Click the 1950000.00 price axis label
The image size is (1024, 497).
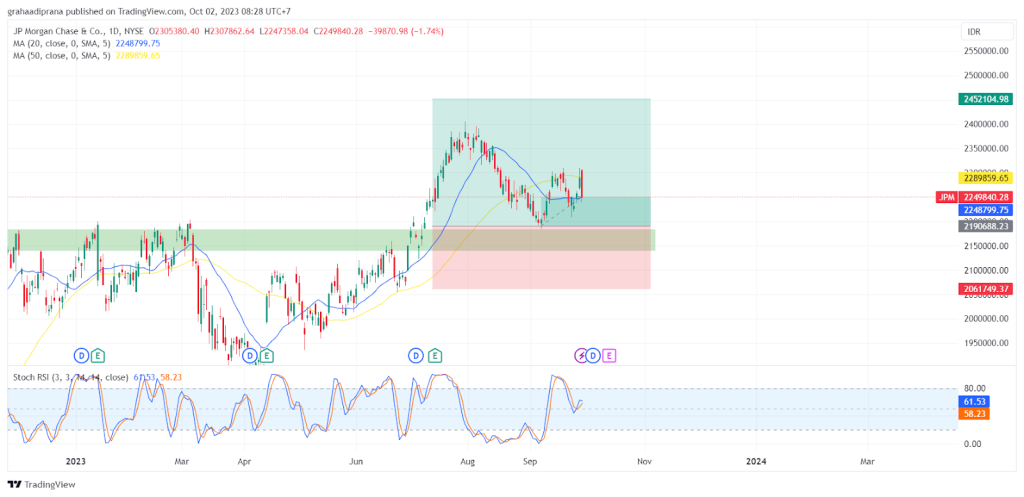pos(985,343)
